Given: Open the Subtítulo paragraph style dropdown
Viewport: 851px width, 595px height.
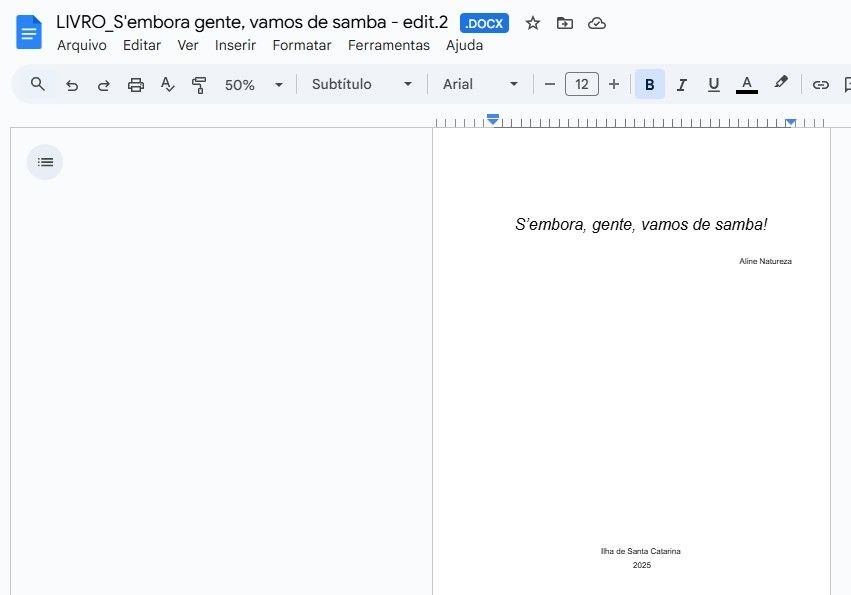Looking at the screenshot, I should [361, 85].
